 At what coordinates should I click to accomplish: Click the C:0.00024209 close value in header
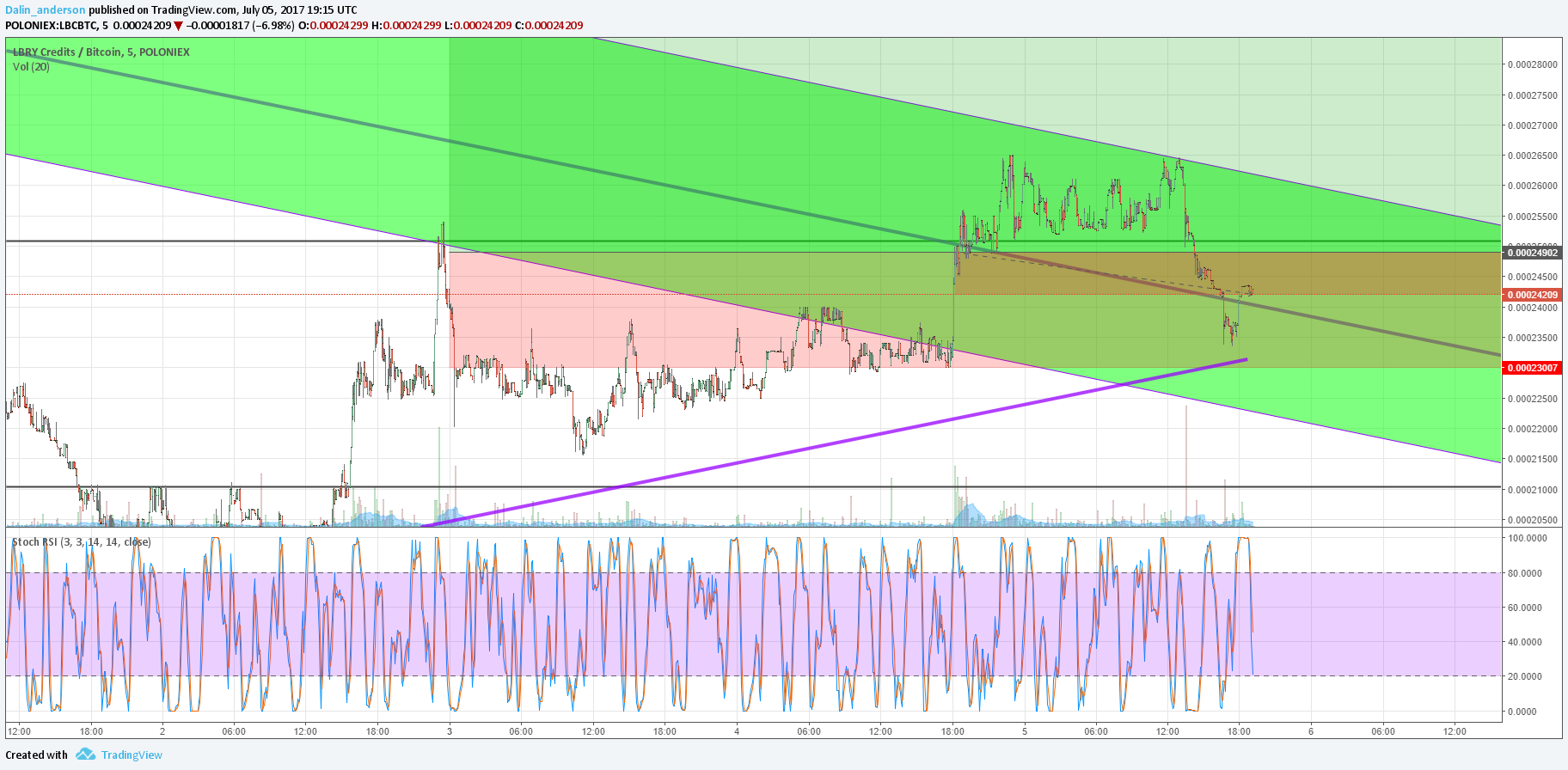tap(548, 25)
